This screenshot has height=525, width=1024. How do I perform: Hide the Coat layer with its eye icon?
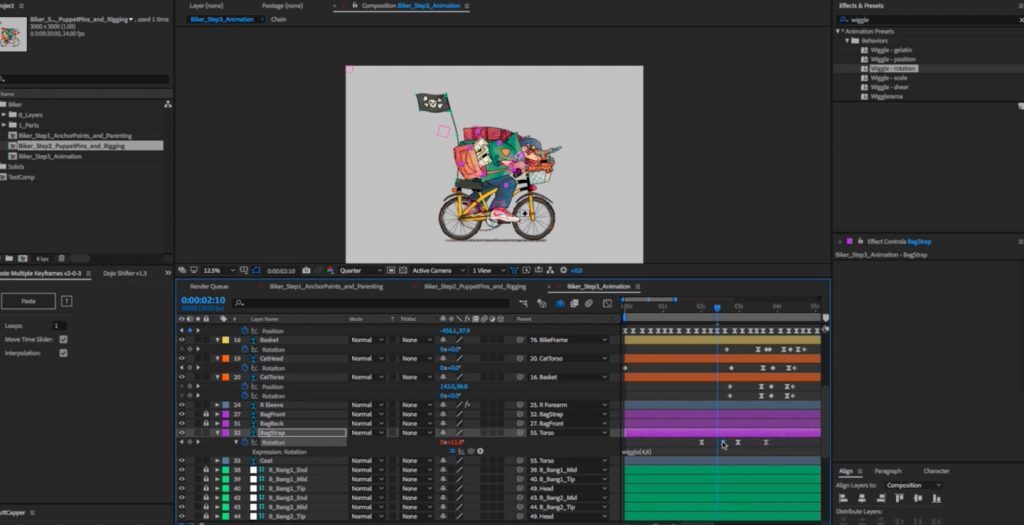click(x=182, y=461)
